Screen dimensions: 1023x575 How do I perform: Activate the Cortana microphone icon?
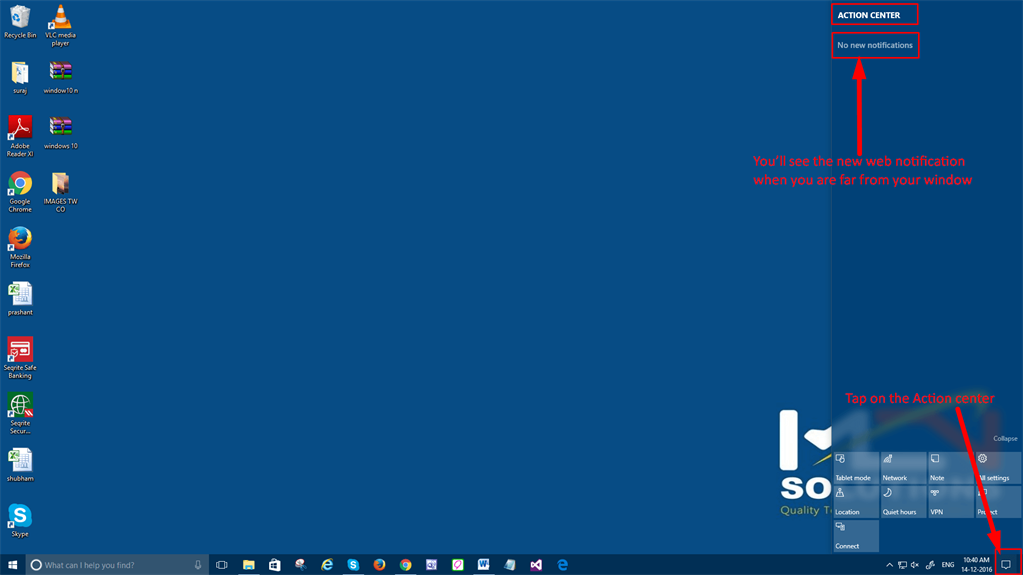(x=198, y=565)
